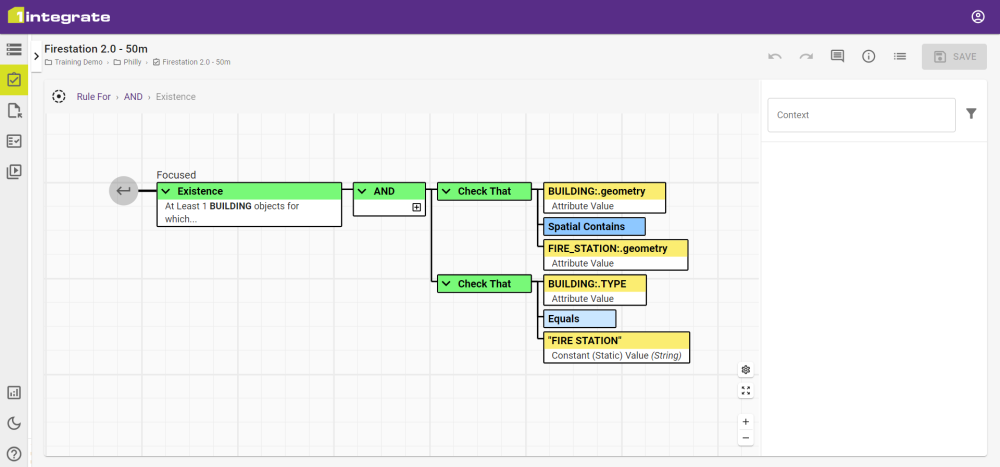
Task: Click the back arrow circle button
Action: 123,190
